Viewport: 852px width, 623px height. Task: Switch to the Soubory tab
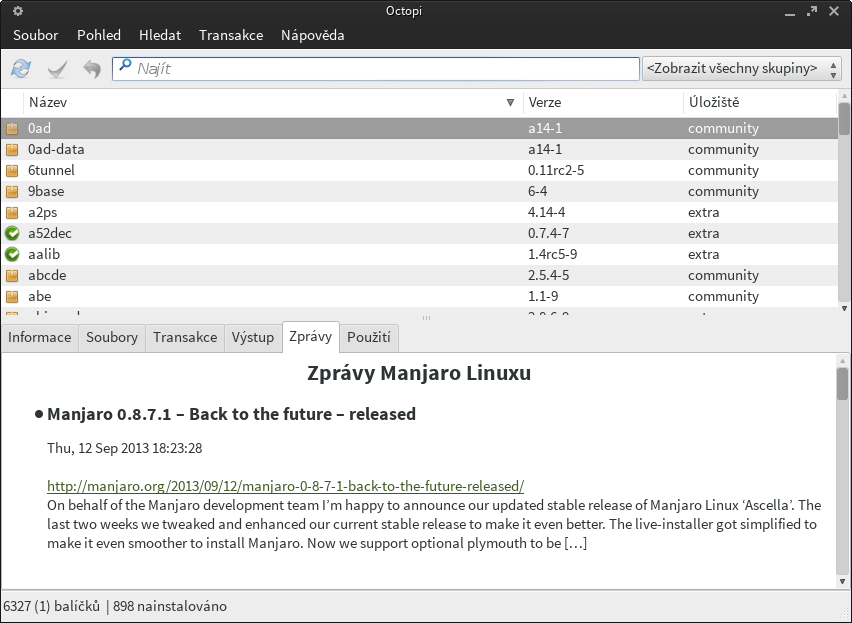tap(112, 337)
